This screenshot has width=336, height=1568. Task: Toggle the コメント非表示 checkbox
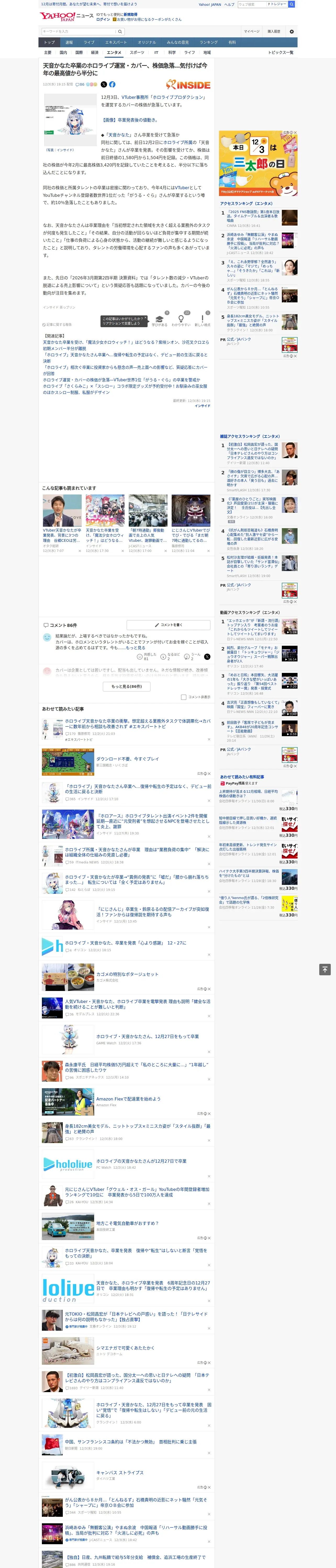183,697
